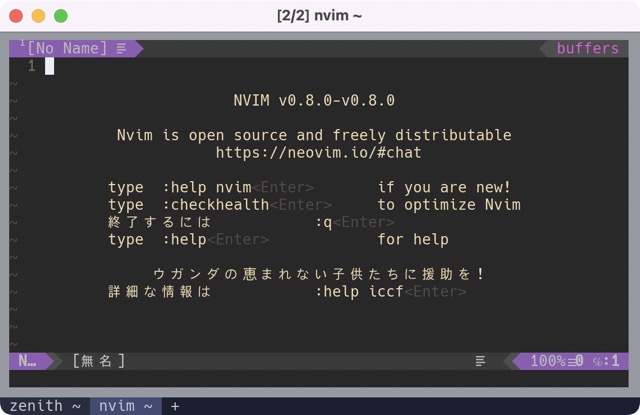640x415 pixels.
Task: Click the 'if you are new!' text
Action: (444, 187)
